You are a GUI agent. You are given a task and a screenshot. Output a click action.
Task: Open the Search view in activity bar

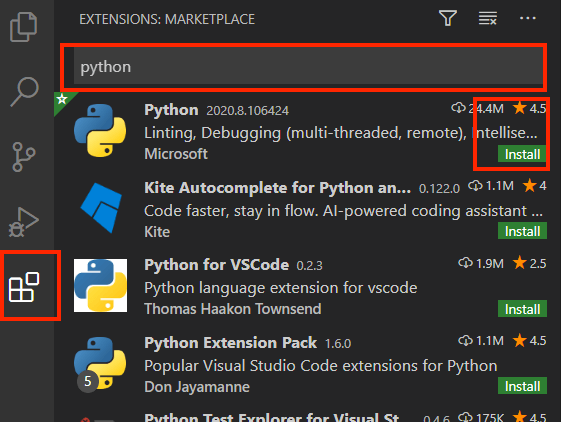click(24, 92)
